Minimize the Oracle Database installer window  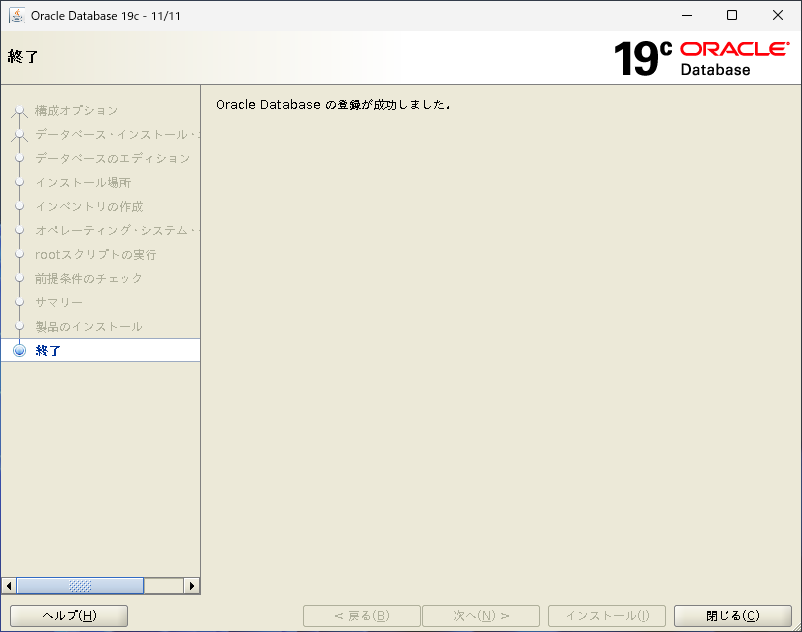(687, 15)
